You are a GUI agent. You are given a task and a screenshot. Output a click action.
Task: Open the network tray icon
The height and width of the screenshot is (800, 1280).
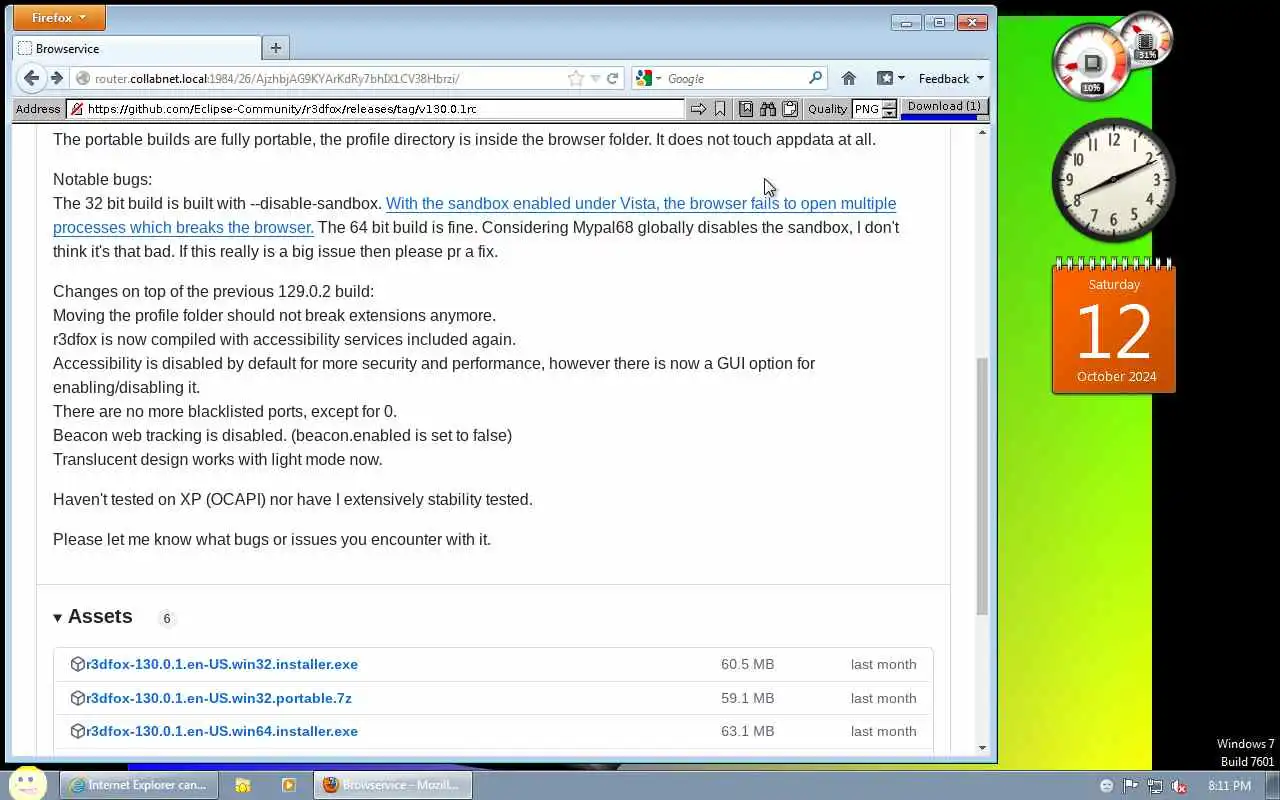(1155, 786)
